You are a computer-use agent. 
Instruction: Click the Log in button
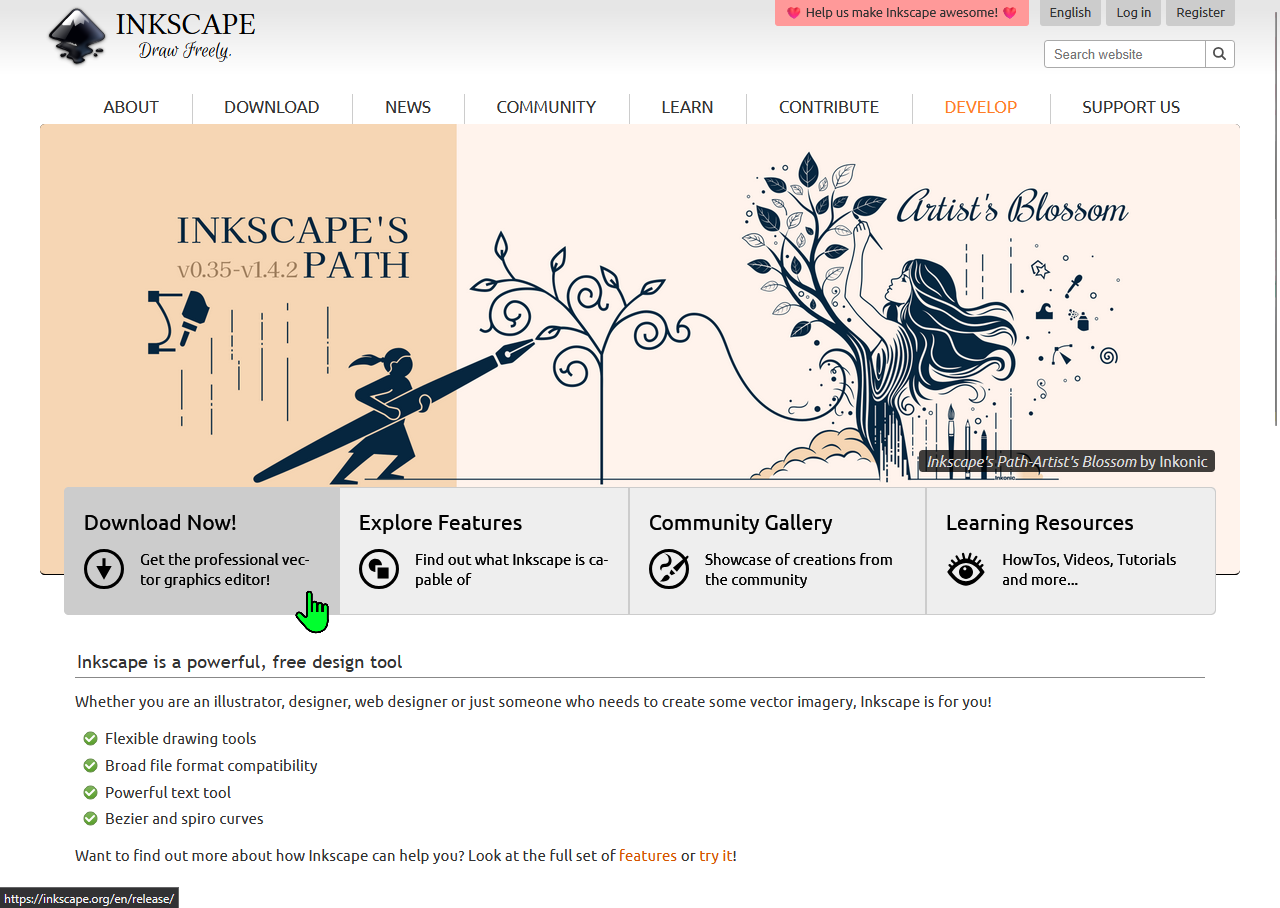(x=1133, y=13)
